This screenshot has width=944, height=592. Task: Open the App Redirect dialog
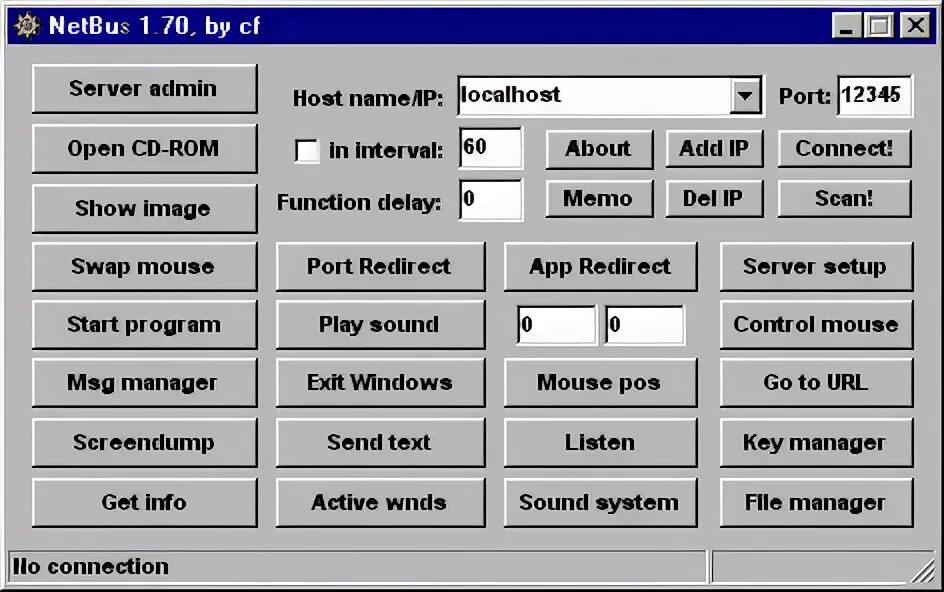tap(600, 266)
